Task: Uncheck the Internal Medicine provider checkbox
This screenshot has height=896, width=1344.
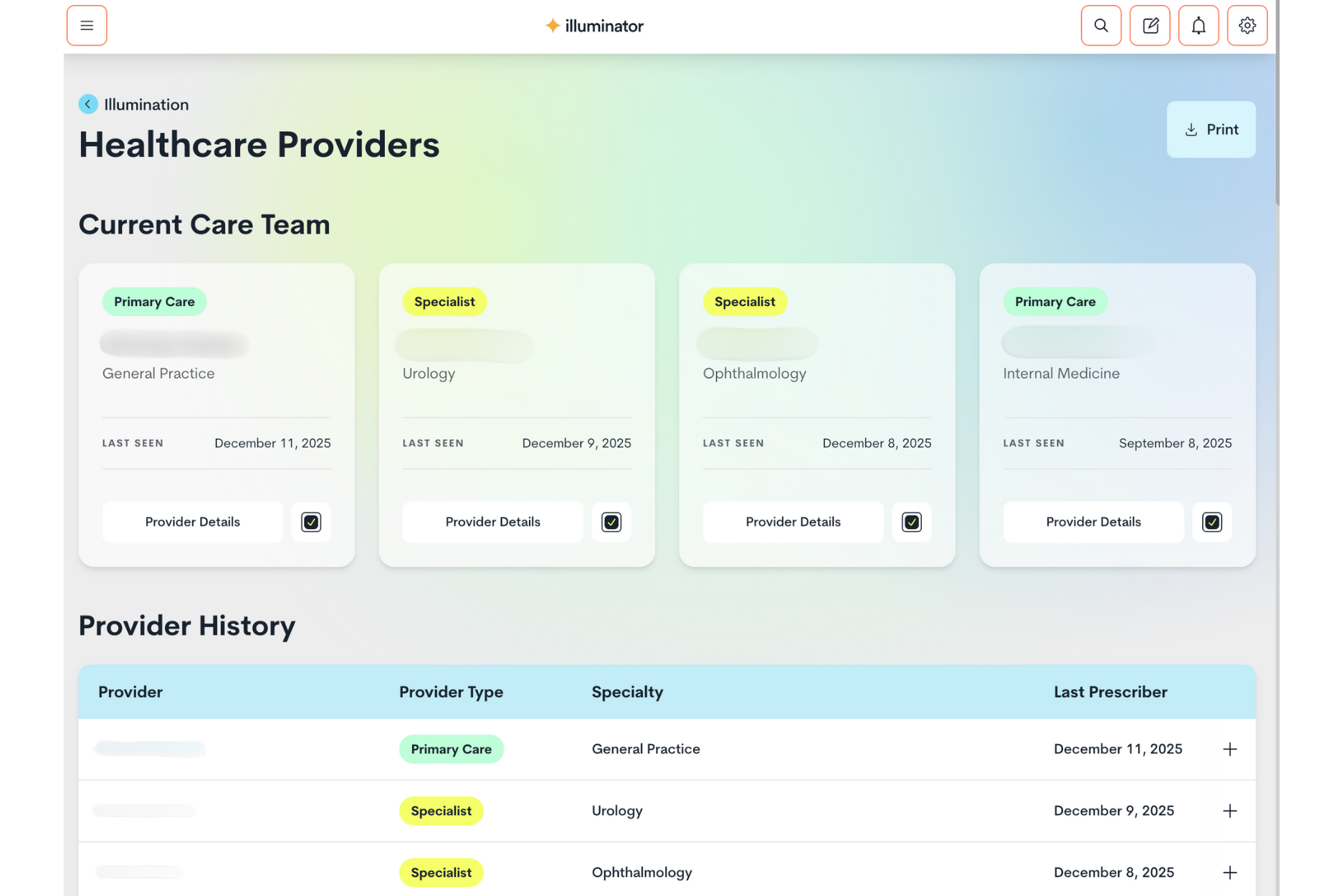Action: tap(1212, 522)
